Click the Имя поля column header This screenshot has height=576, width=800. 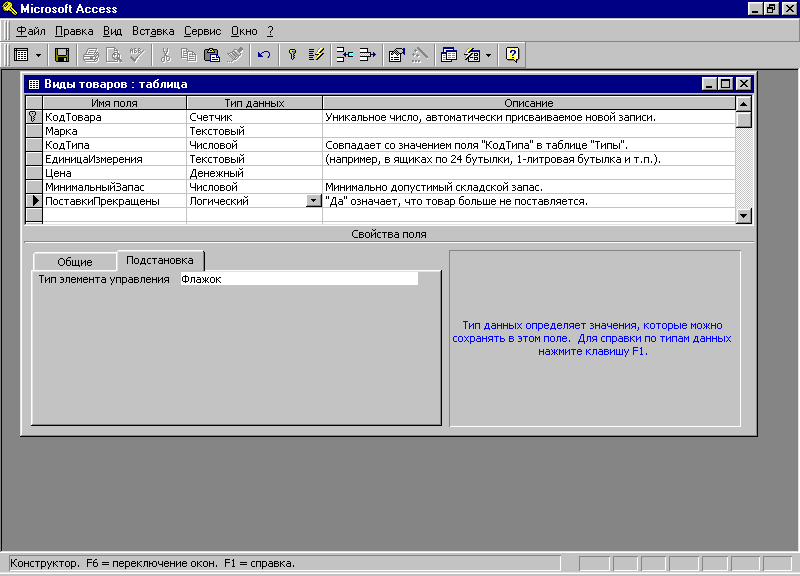pyautogui.click(x=115, y=103)
